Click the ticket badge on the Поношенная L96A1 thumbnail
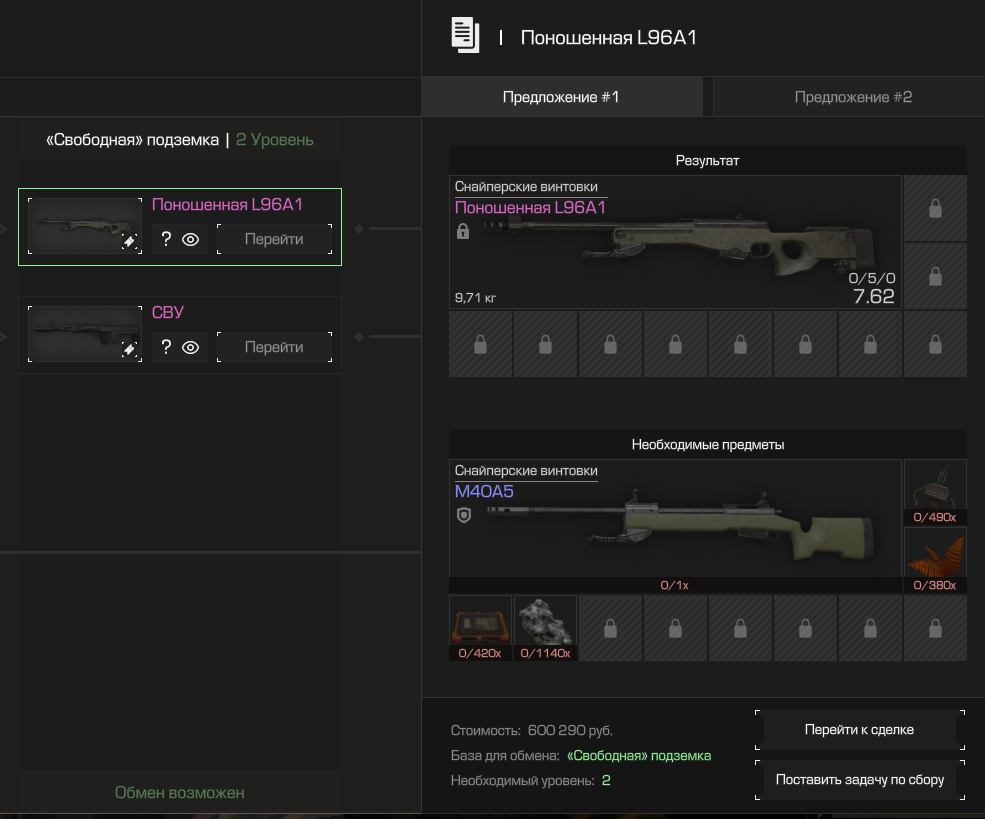The width and height of the screenshot is (985, 819). [x=129, y=242]
